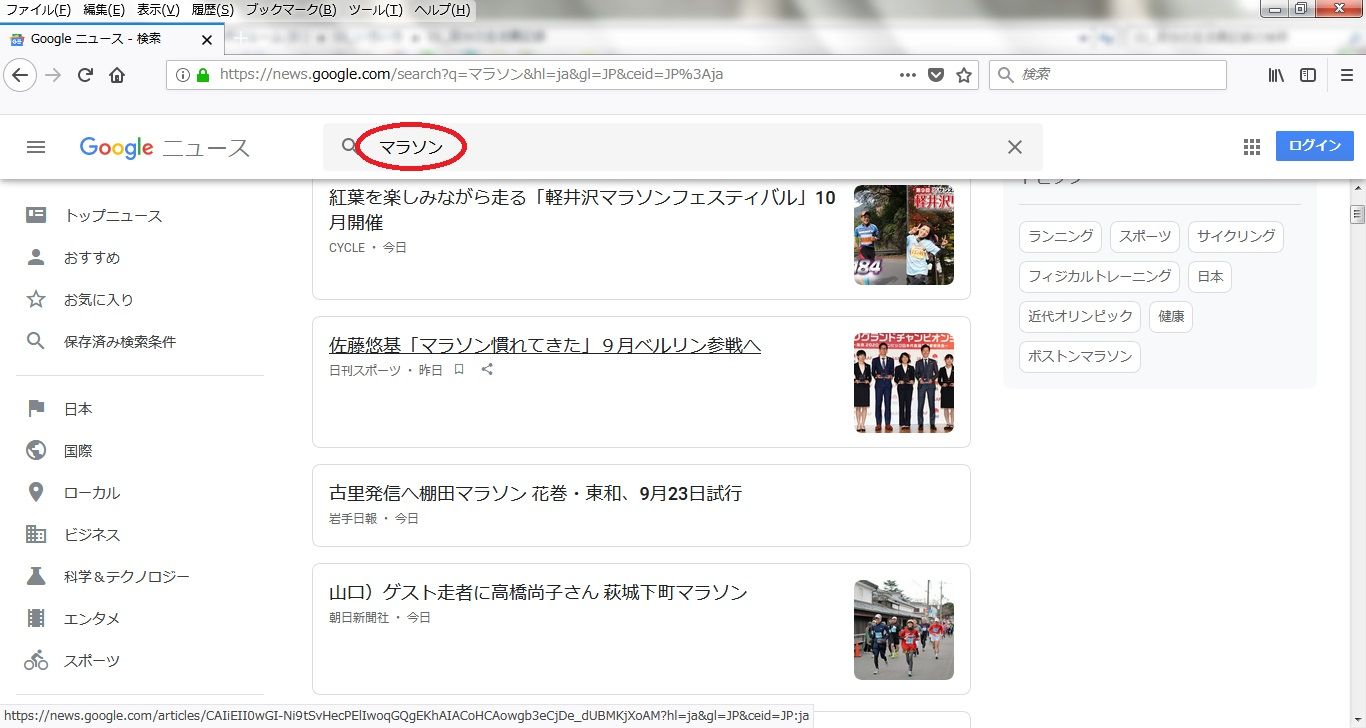
Task: Show site info via the padlock icon
Action: [204, 75]
